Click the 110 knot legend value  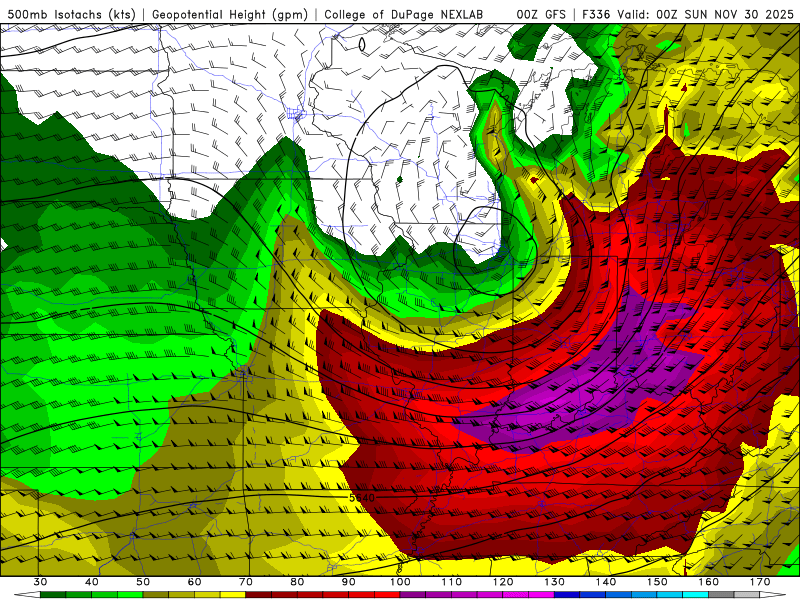[x=452, y=582]
